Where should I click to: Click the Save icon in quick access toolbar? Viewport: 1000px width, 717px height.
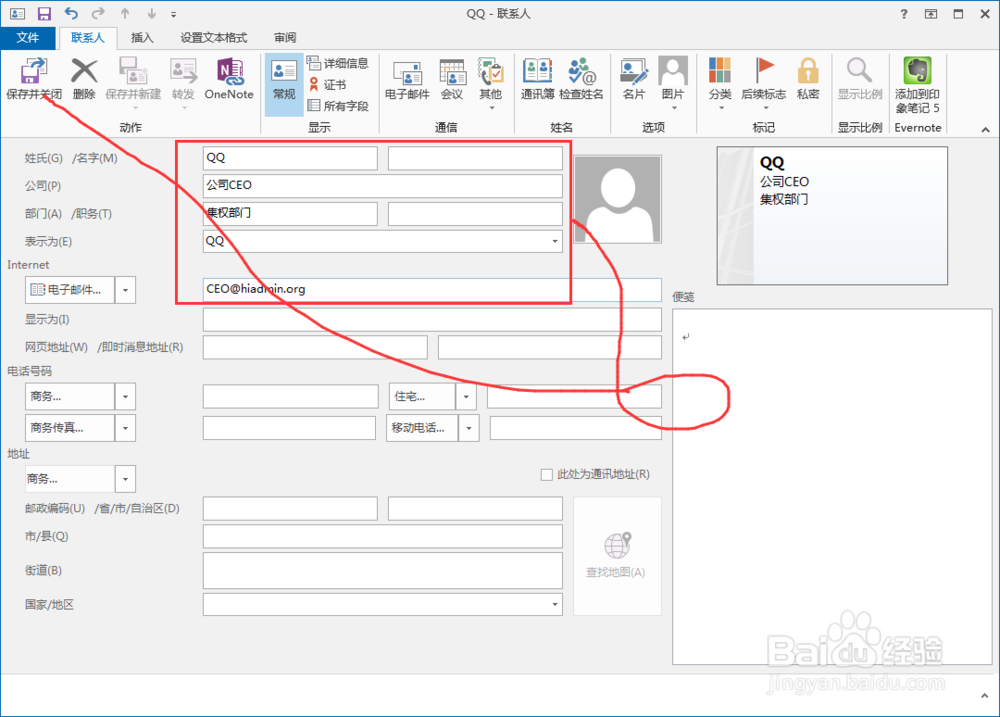(44, 13)
